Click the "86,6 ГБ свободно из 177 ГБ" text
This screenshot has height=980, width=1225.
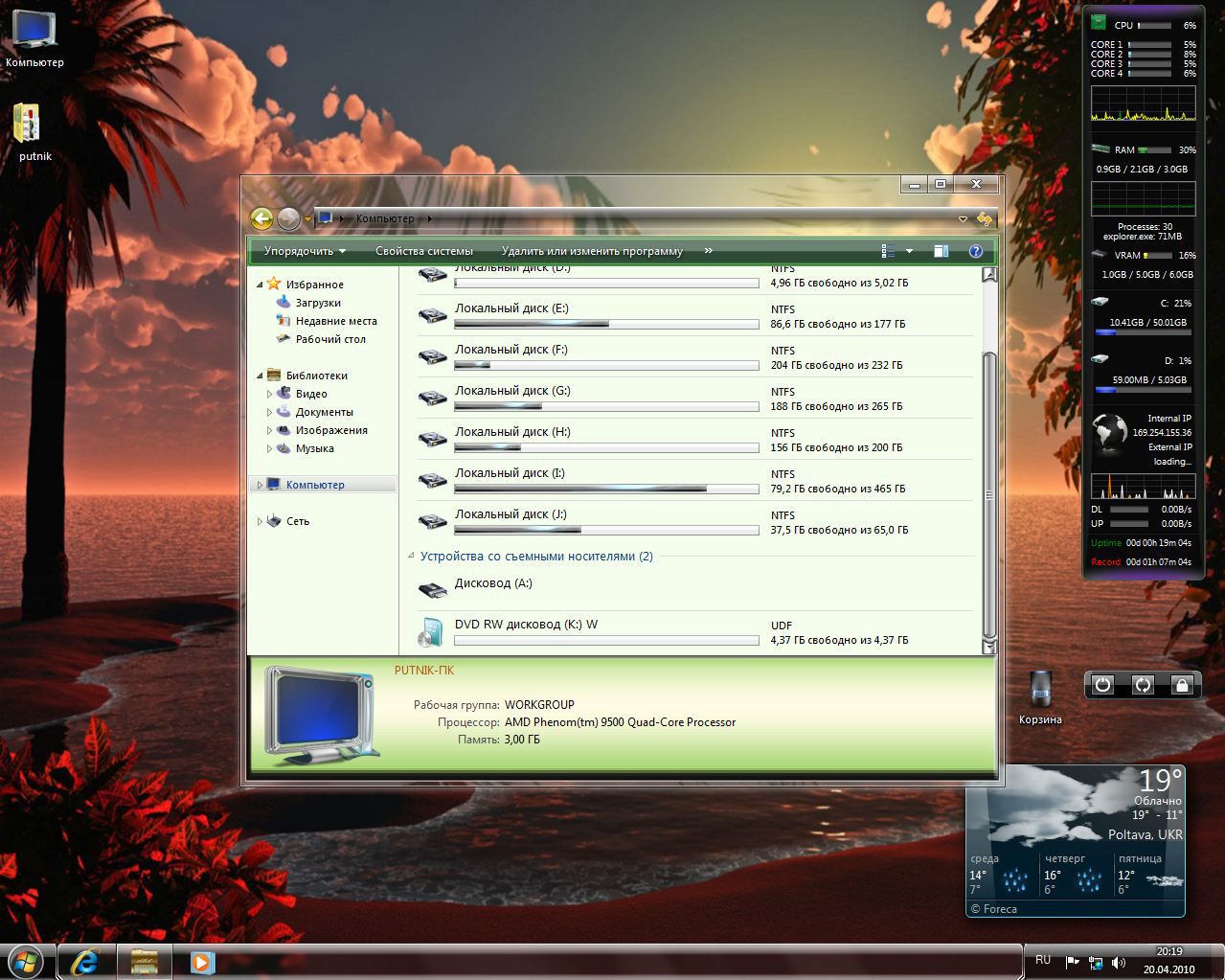click(838, 324)
